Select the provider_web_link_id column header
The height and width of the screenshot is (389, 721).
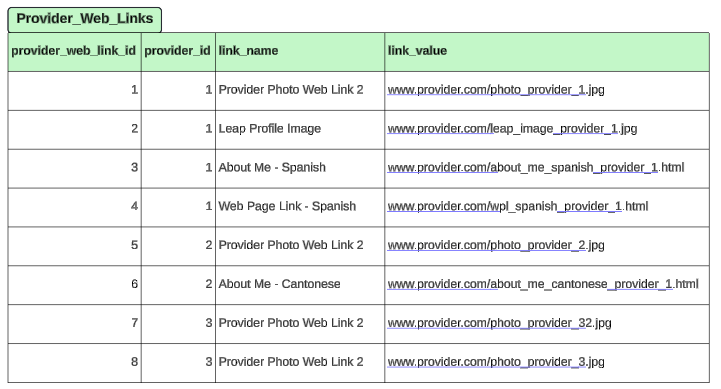click(74, 51)
